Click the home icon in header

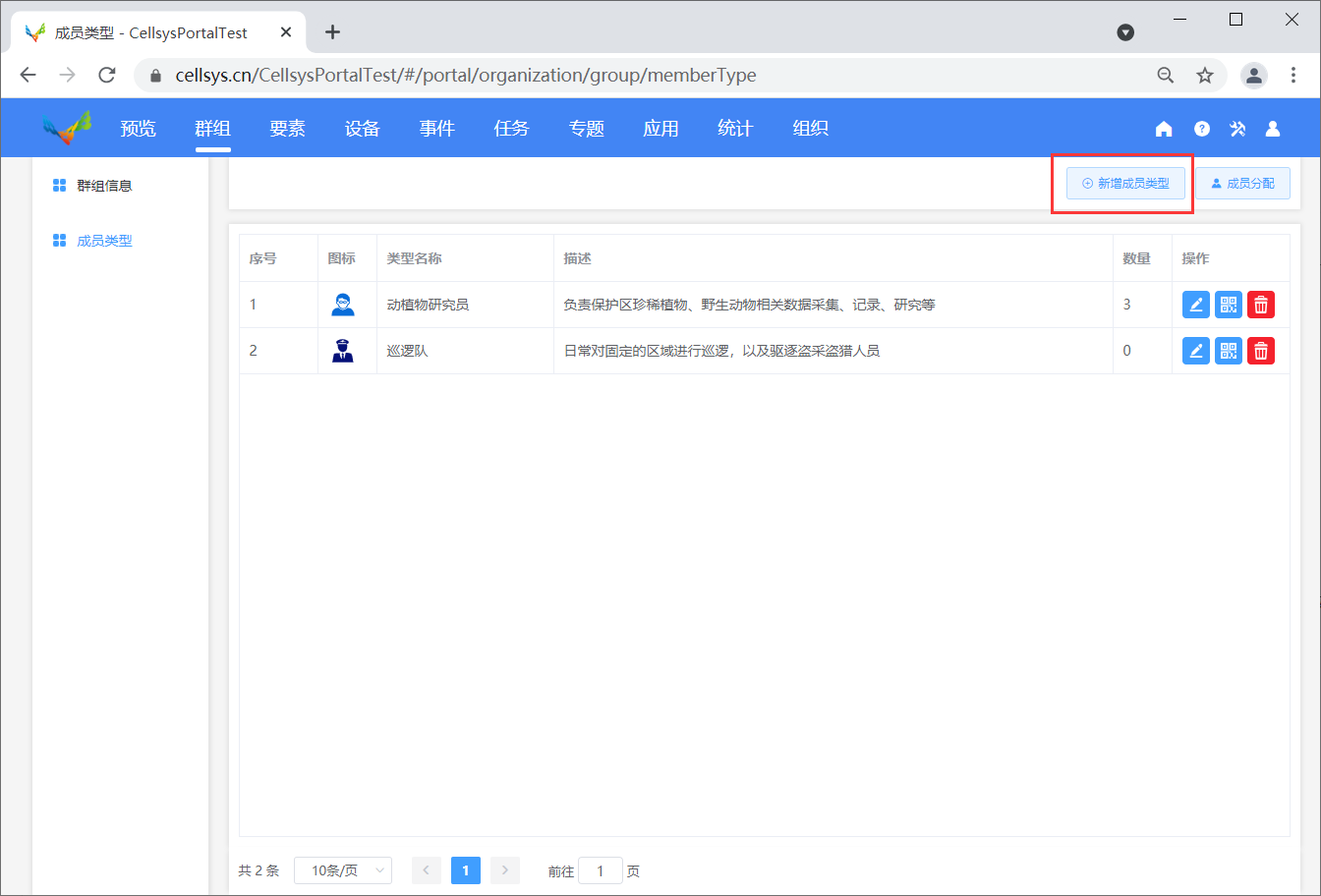1164,129
